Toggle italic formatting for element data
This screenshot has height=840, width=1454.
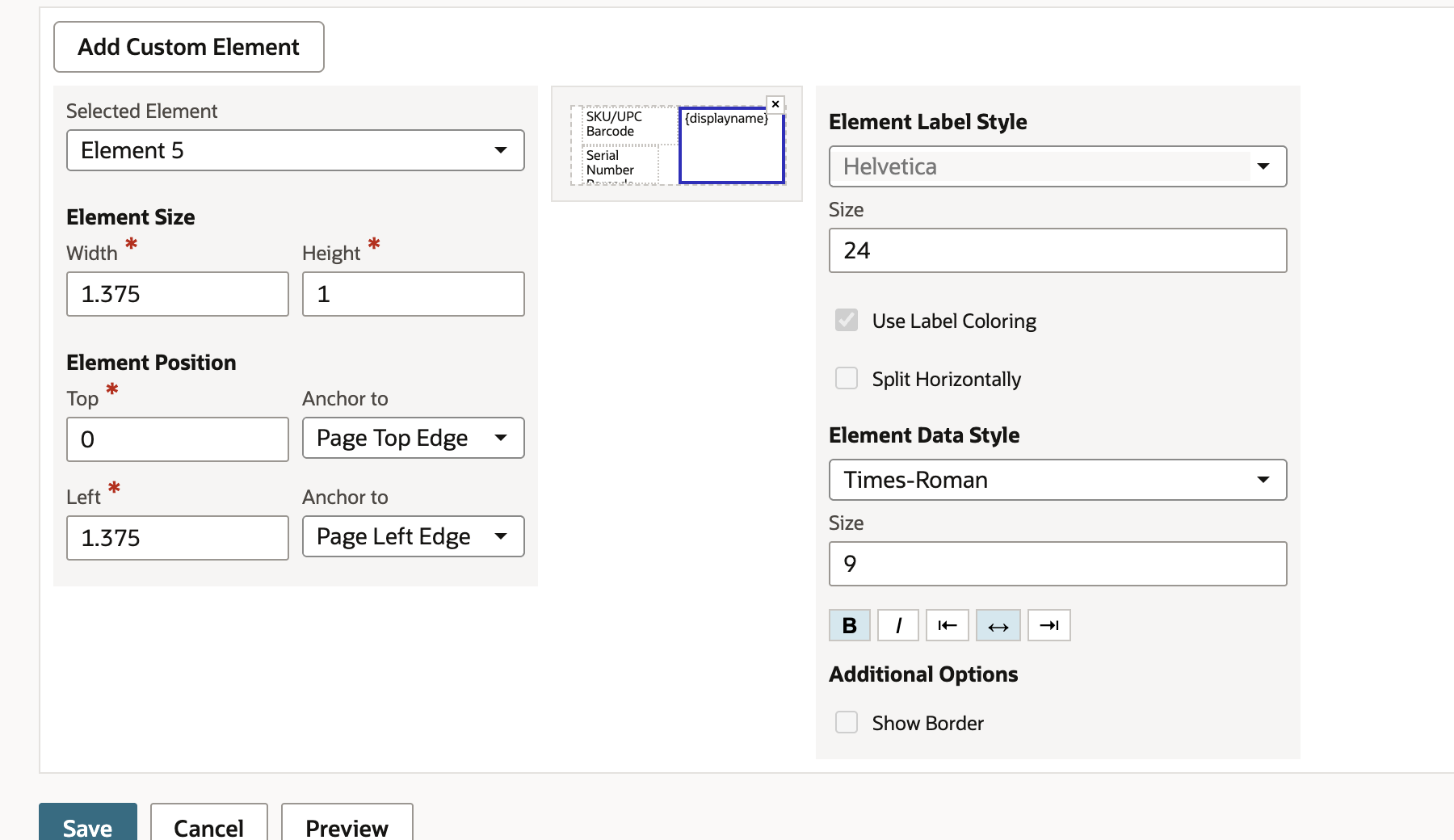pos(898,625)
